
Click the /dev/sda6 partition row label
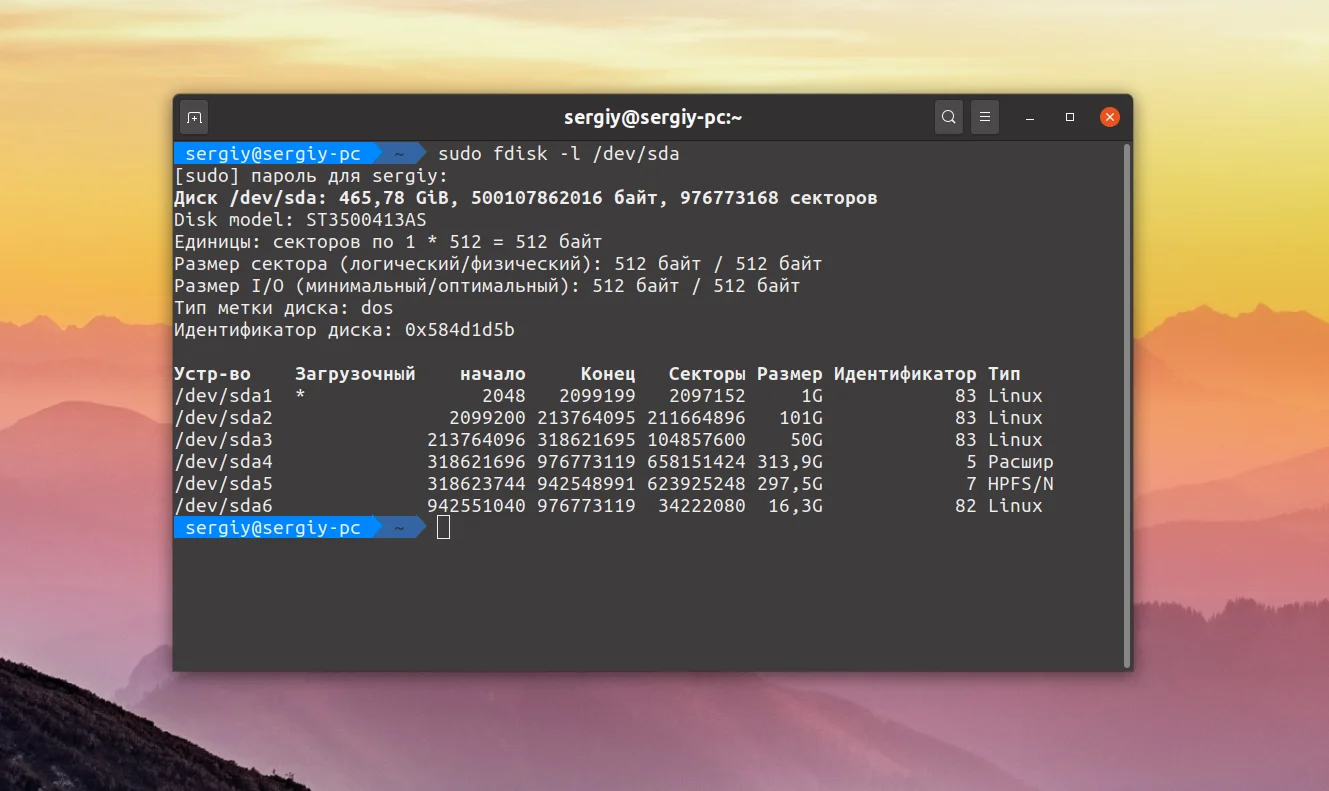(x=223, y=506)
